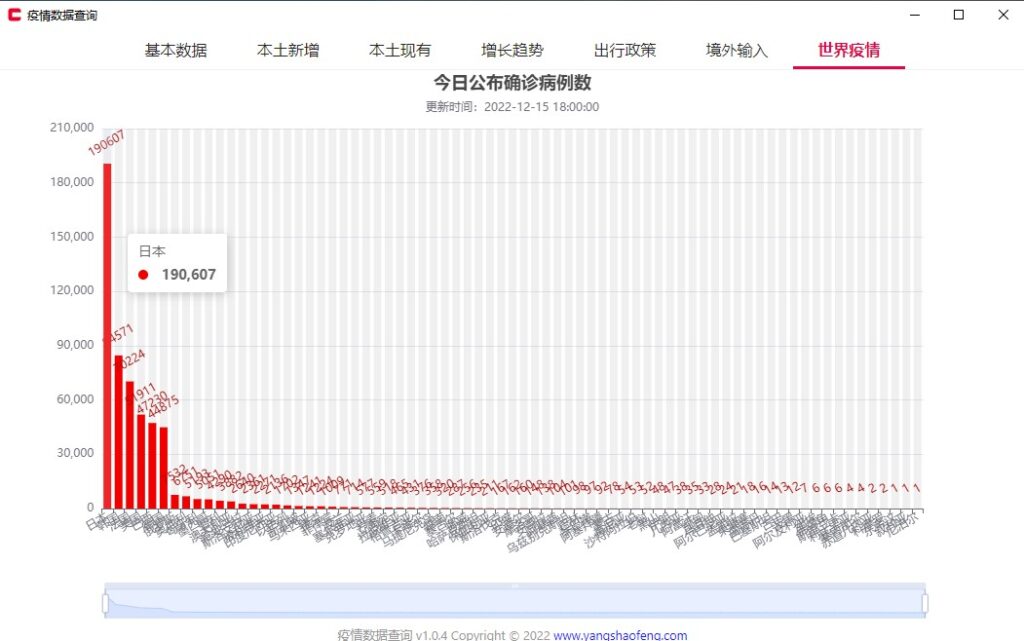Grab the right data zoom slider handle
Image resolution: width=1024 pixels, height=641 pixels.
coord(925,603)
